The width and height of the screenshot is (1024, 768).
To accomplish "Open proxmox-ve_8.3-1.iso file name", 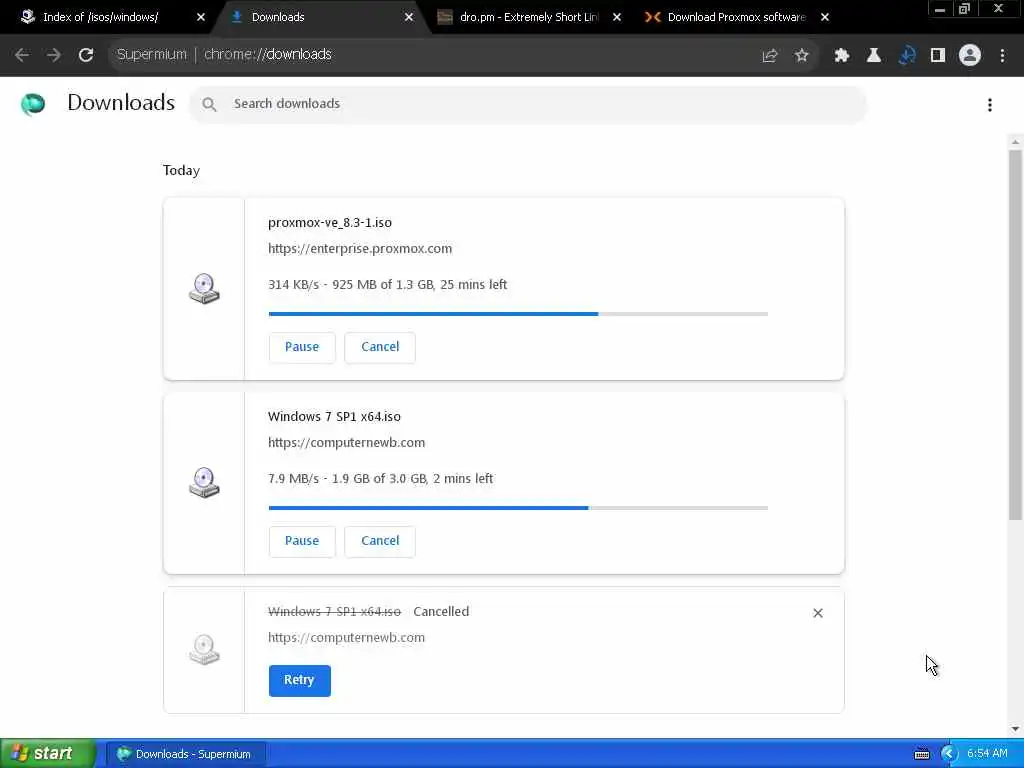I will tap(330, 223).
